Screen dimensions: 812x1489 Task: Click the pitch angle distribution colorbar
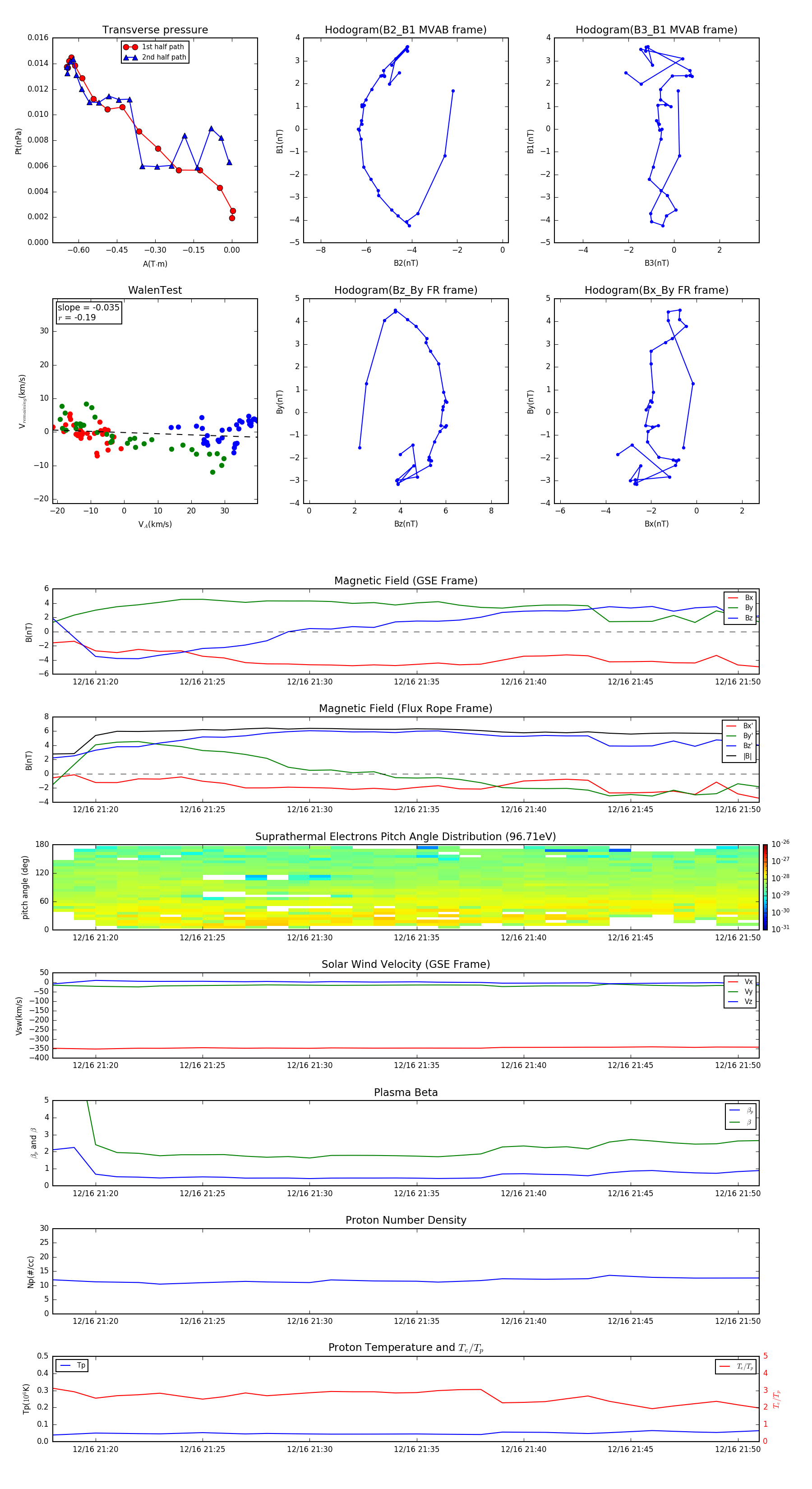coord(765,887)
